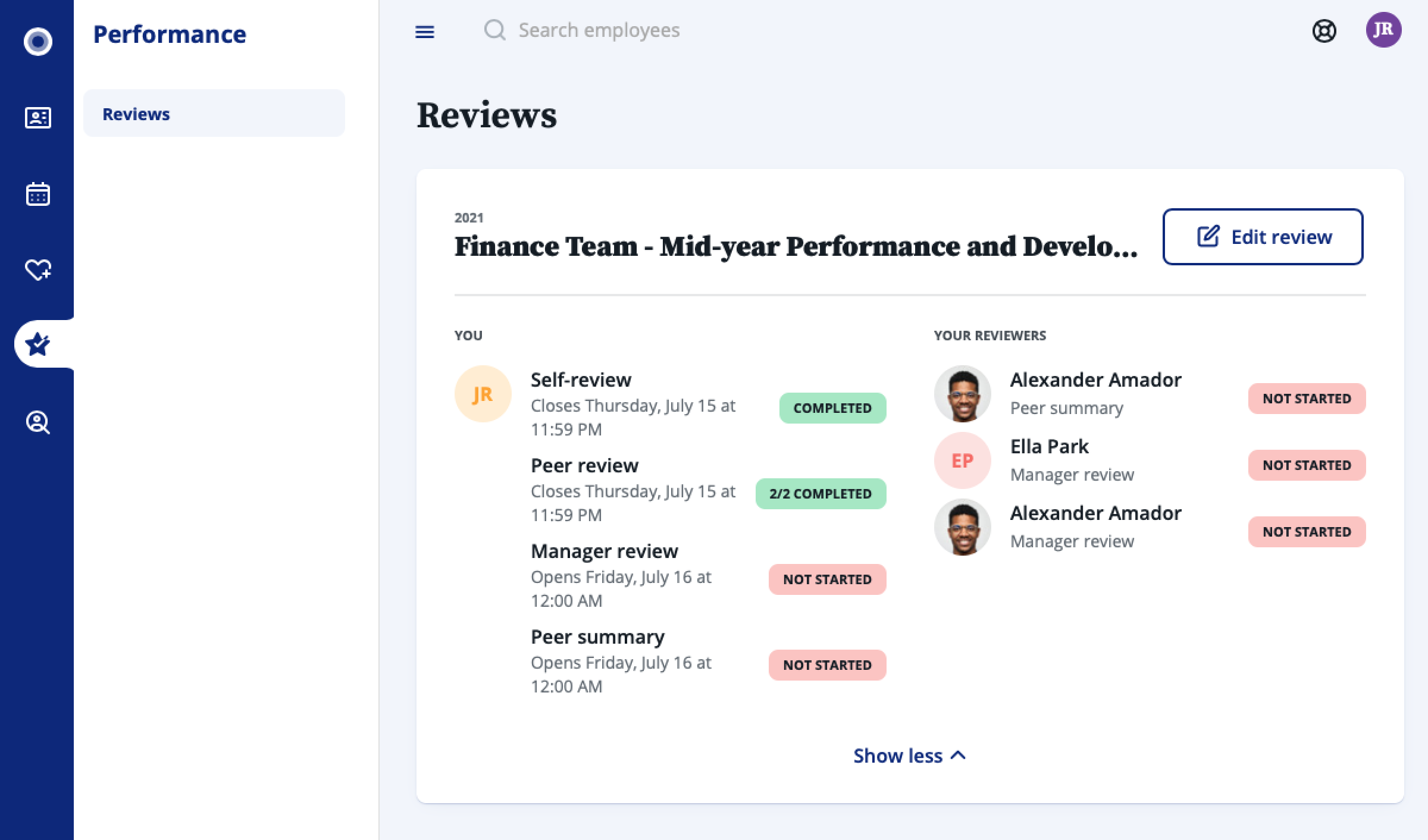Viewport: 1428px width, 840px height.
Task: Toggle the hamburger menu icon
Action: tap(425, 32)
